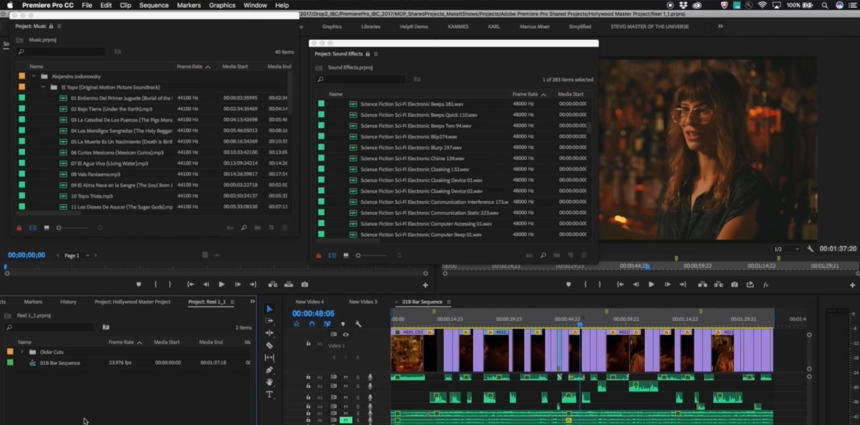
Task: Play Program monitor
Action: click(652, 285)
